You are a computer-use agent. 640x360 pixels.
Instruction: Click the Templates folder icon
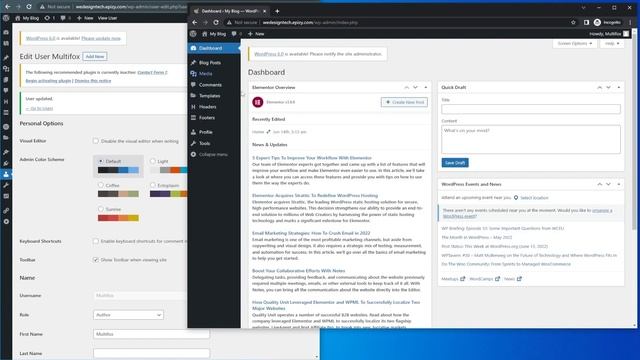pos(193,96)
